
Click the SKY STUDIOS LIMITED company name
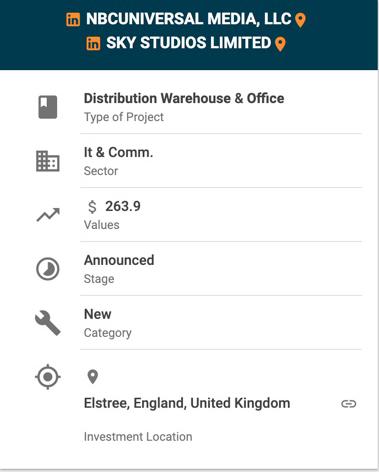point(189,43)
